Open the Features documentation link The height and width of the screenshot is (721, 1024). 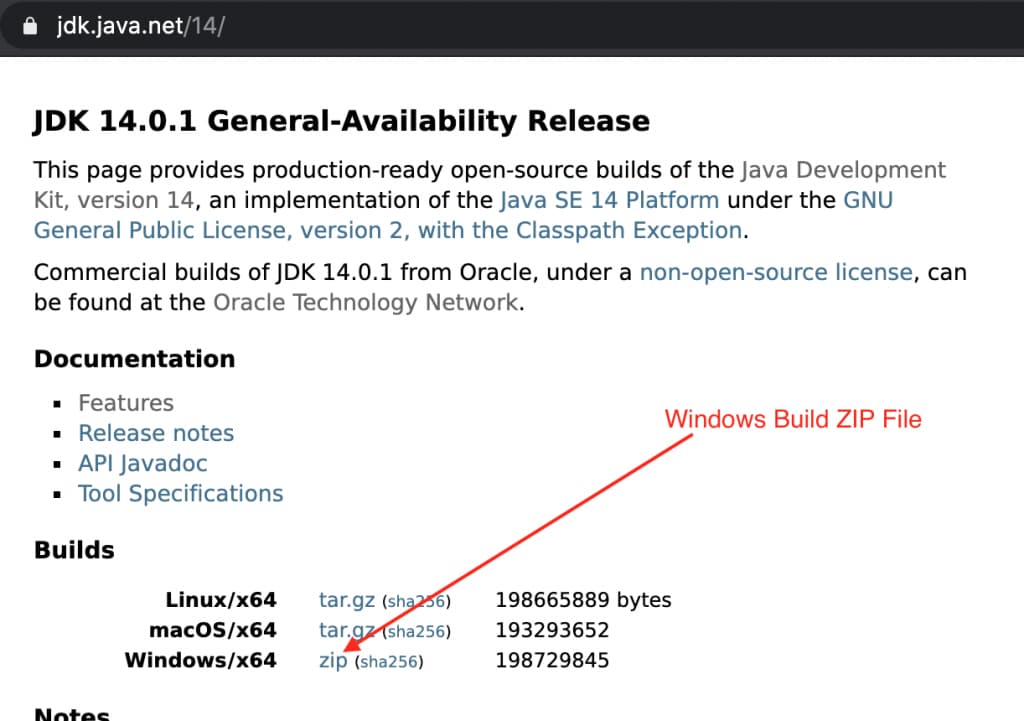click(x=126, y=403)
